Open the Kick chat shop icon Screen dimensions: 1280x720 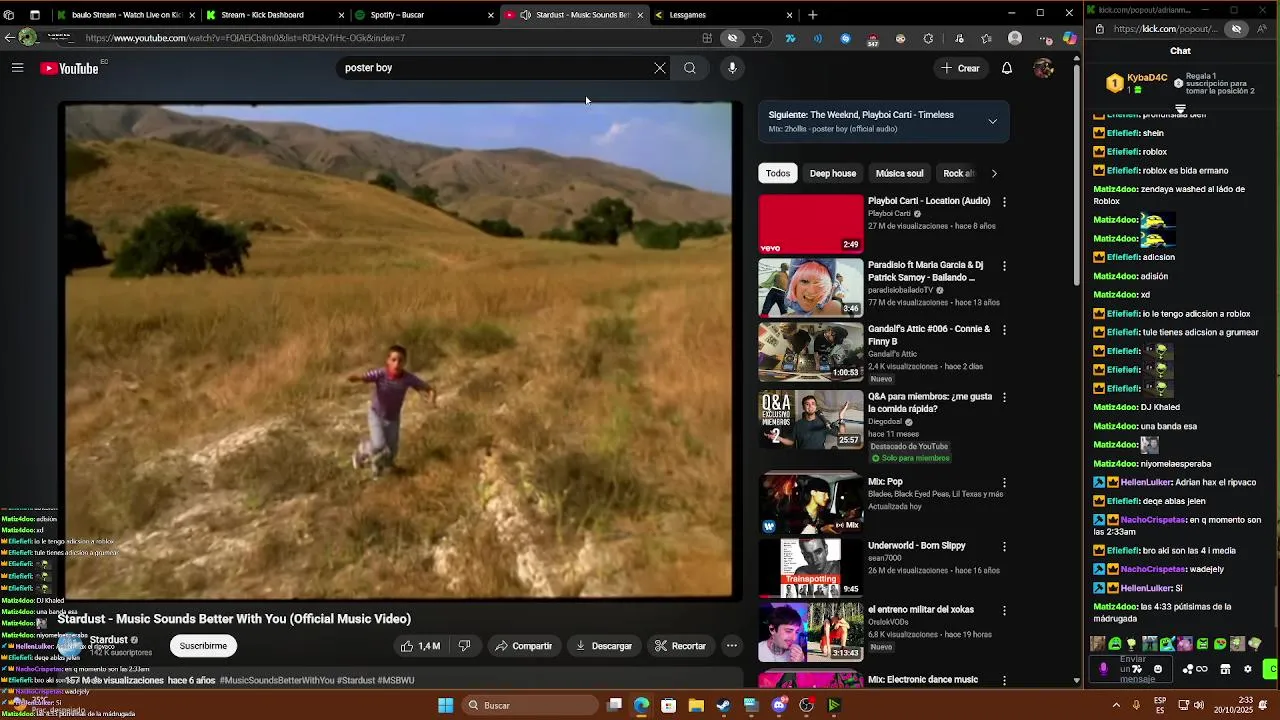click(1225, 669)
